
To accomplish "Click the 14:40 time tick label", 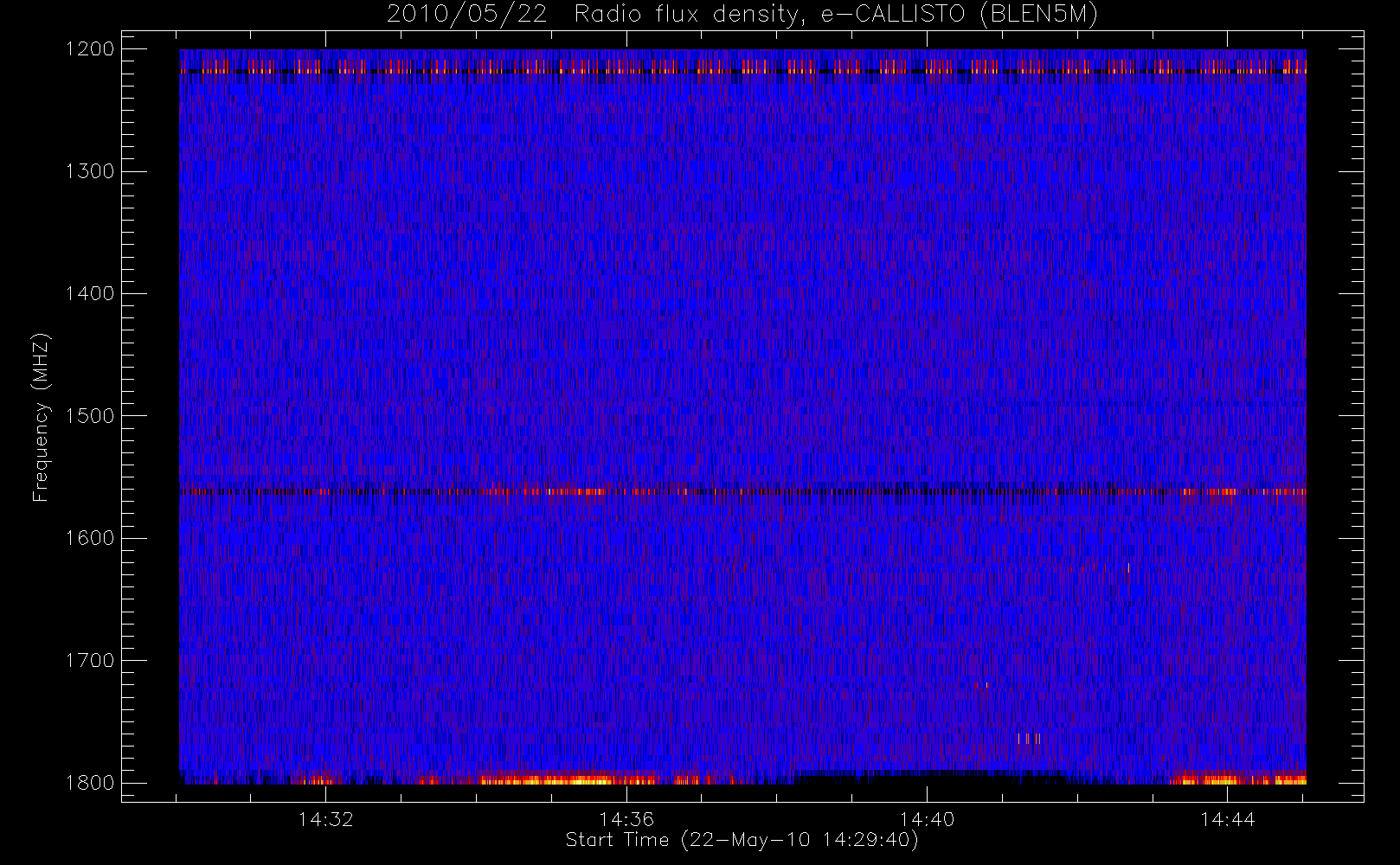I will (x=927, y=819).
